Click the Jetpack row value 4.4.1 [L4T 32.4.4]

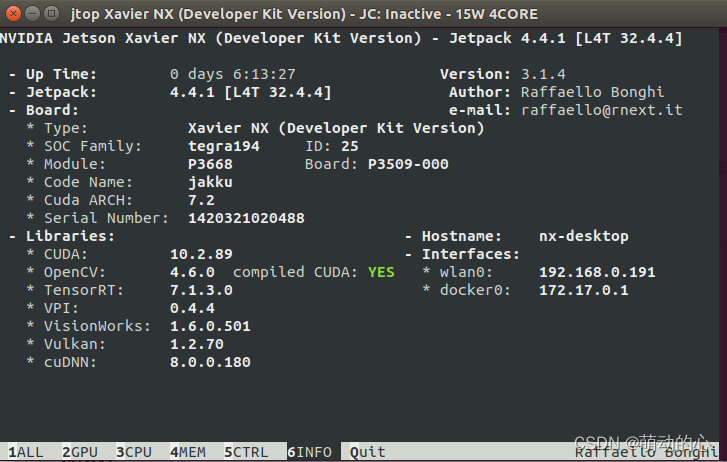250,92
